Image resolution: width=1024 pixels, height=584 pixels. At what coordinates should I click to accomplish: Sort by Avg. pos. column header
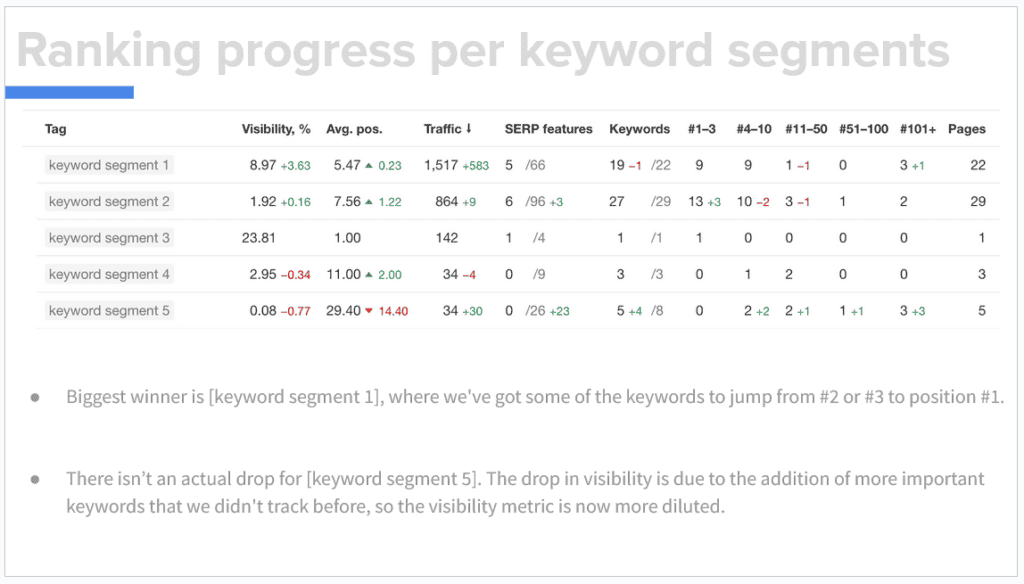click(x=354, y=129)
